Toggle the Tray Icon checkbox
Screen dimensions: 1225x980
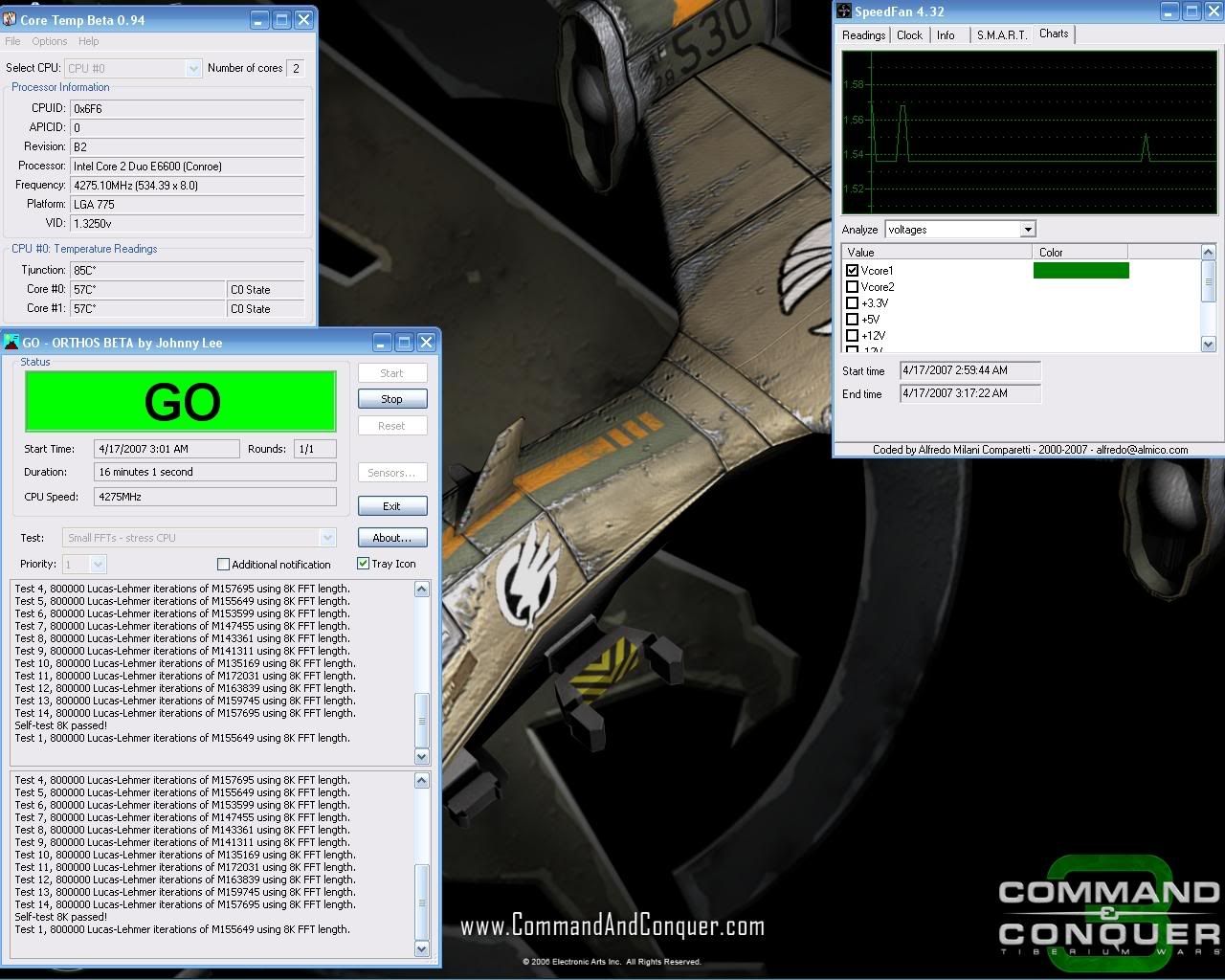point(364,564)
